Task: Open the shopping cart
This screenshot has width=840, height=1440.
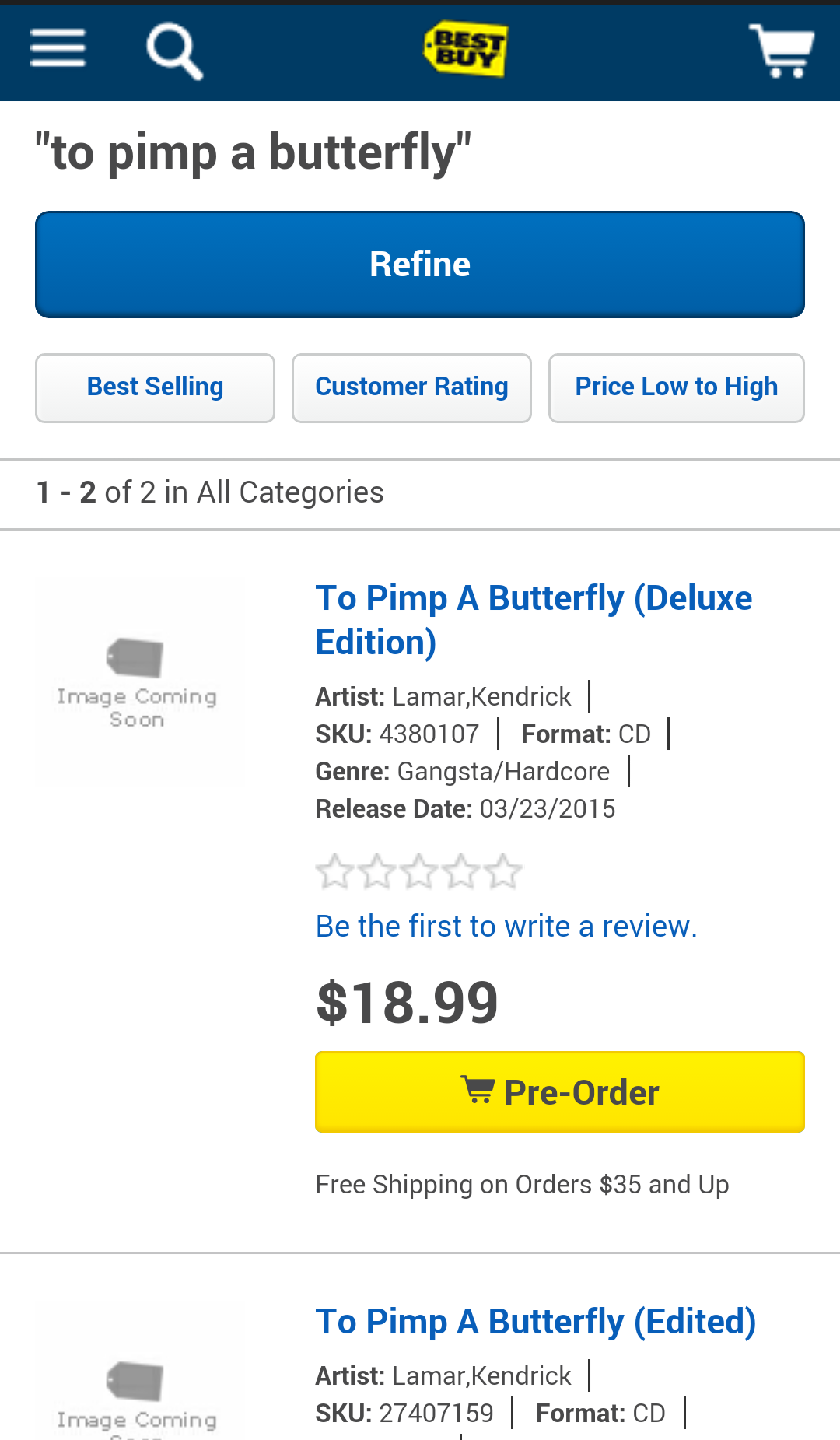Action: pyautogui.click(x=781, y=51)
